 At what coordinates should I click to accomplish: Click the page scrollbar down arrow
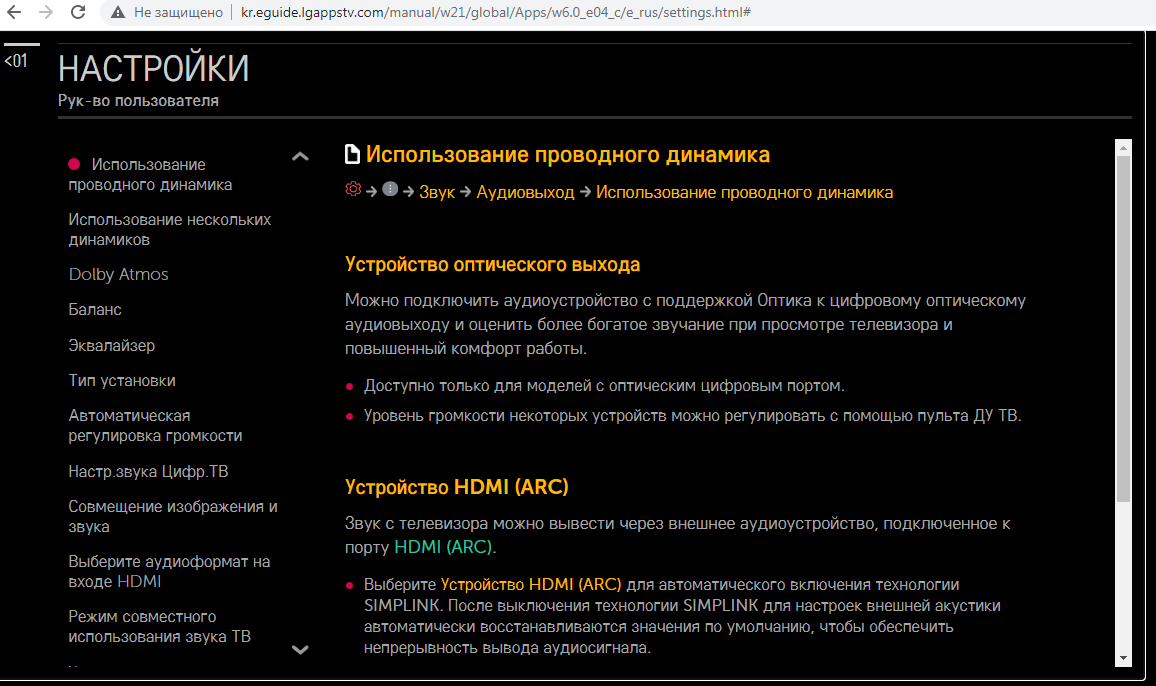[x=1123, y=657]
